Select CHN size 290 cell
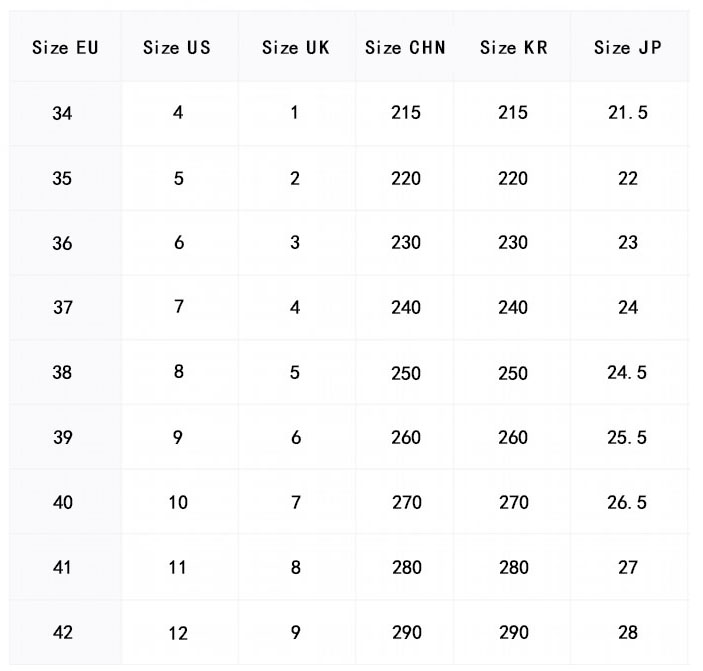Image resolution: width=703 pixels, height=671 pixels. (x=407, y=632)
